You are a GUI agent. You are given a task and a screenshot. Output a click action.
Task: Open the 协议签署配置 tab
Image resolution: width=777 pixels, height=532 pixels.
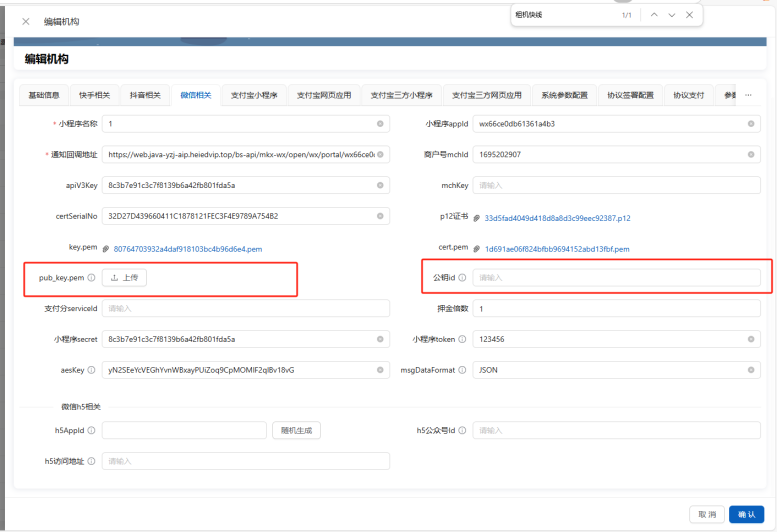(x=630, y=95)
